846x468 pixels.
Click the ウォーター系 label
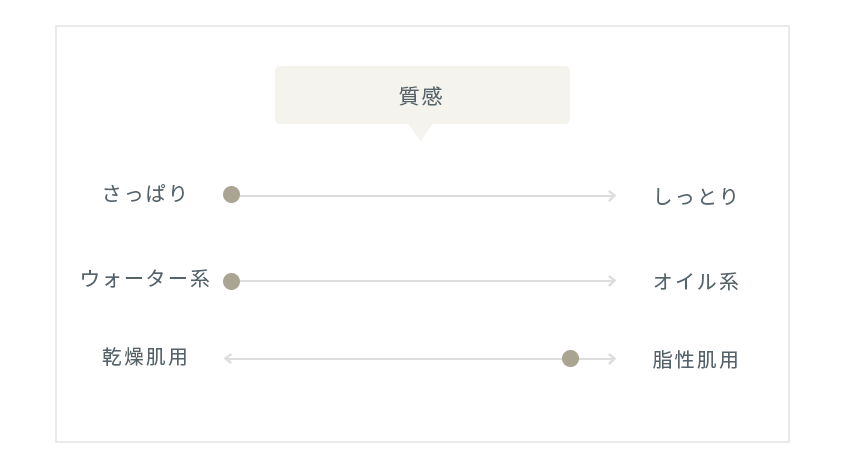145,279
